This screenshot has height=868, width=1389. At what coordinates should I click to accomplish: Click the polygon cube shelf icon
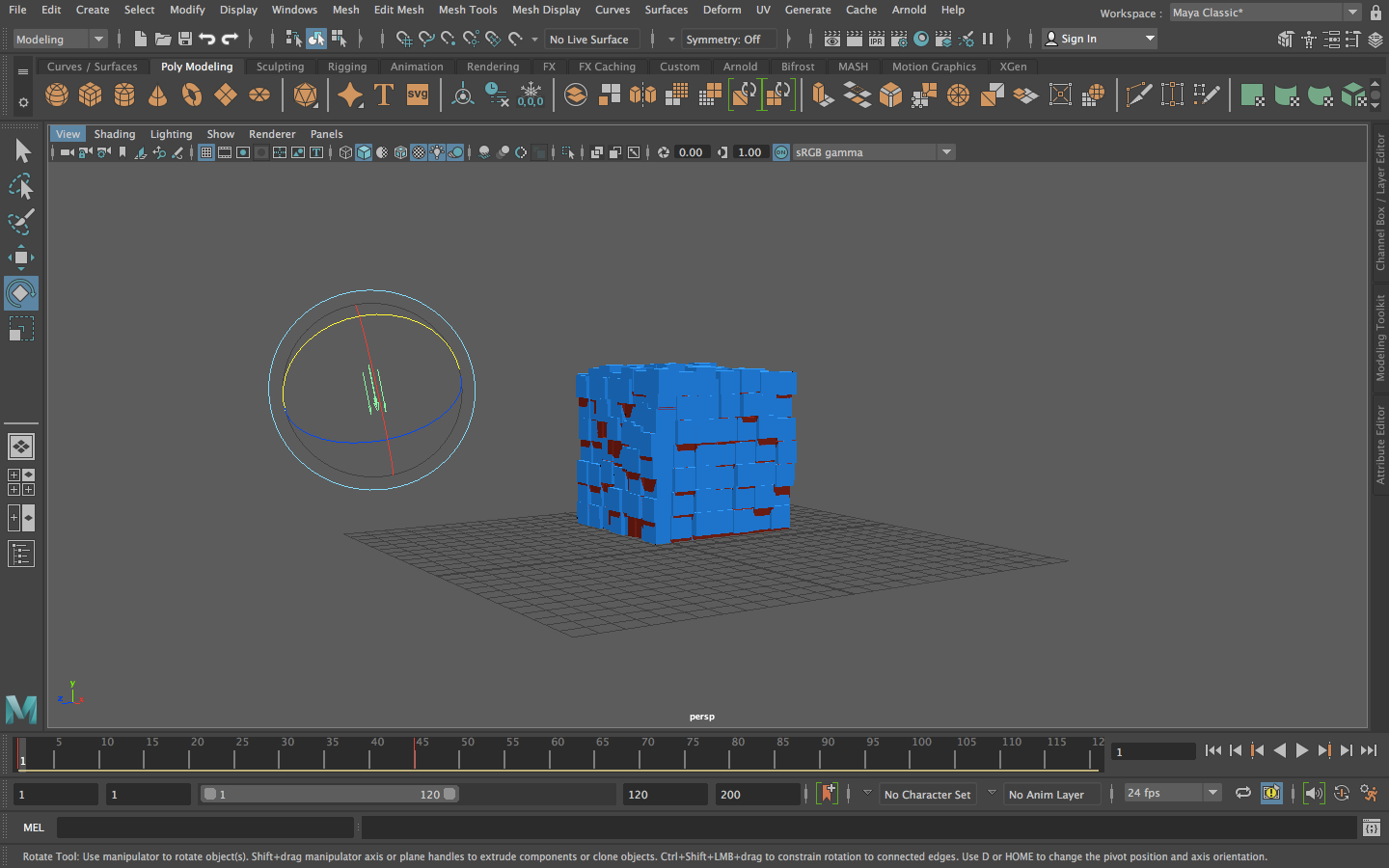91,95
